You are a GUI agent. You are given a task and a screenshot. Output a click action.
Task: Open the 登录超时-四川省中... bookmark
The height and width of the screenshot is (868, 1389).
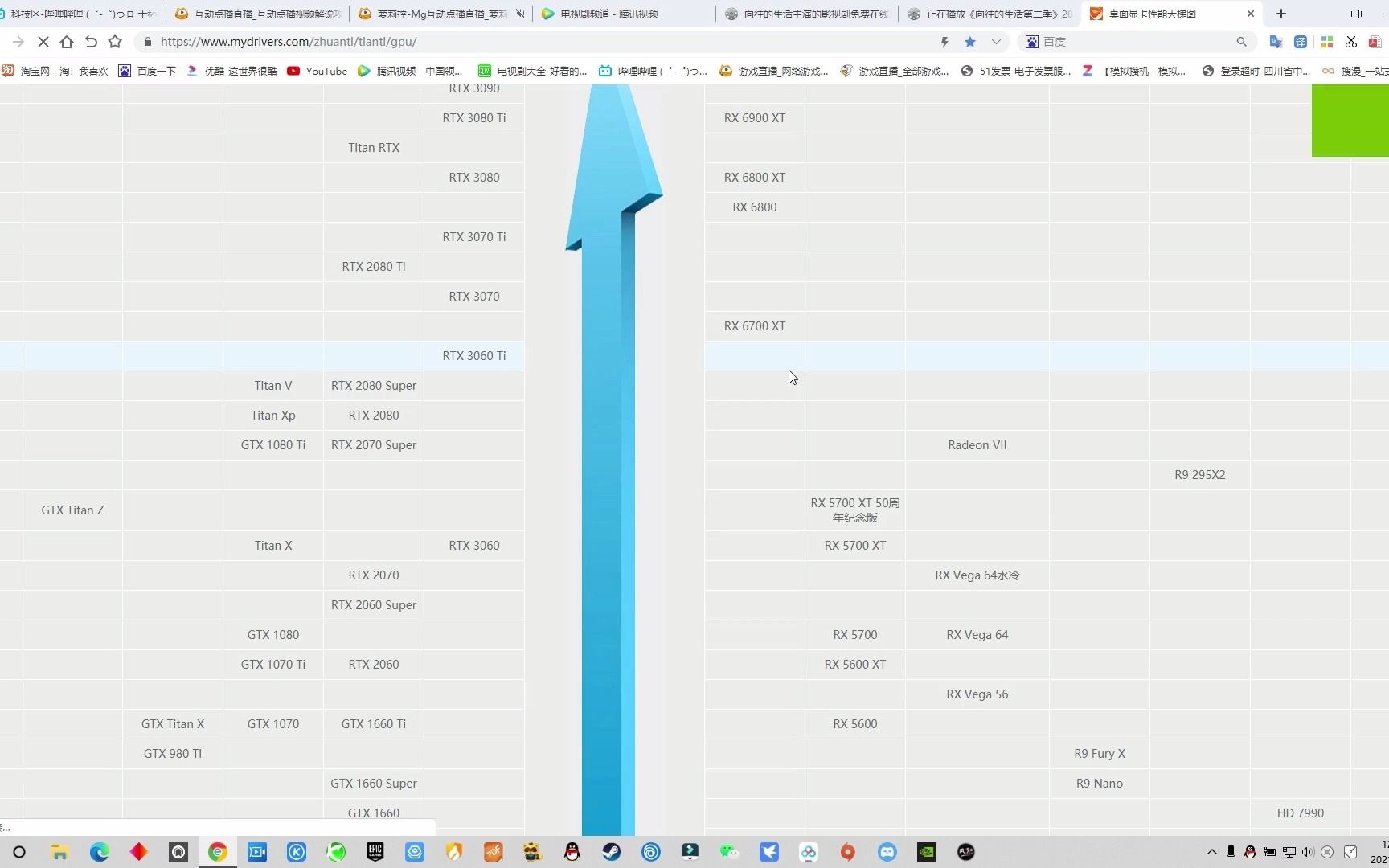[x=1256, y=71]
